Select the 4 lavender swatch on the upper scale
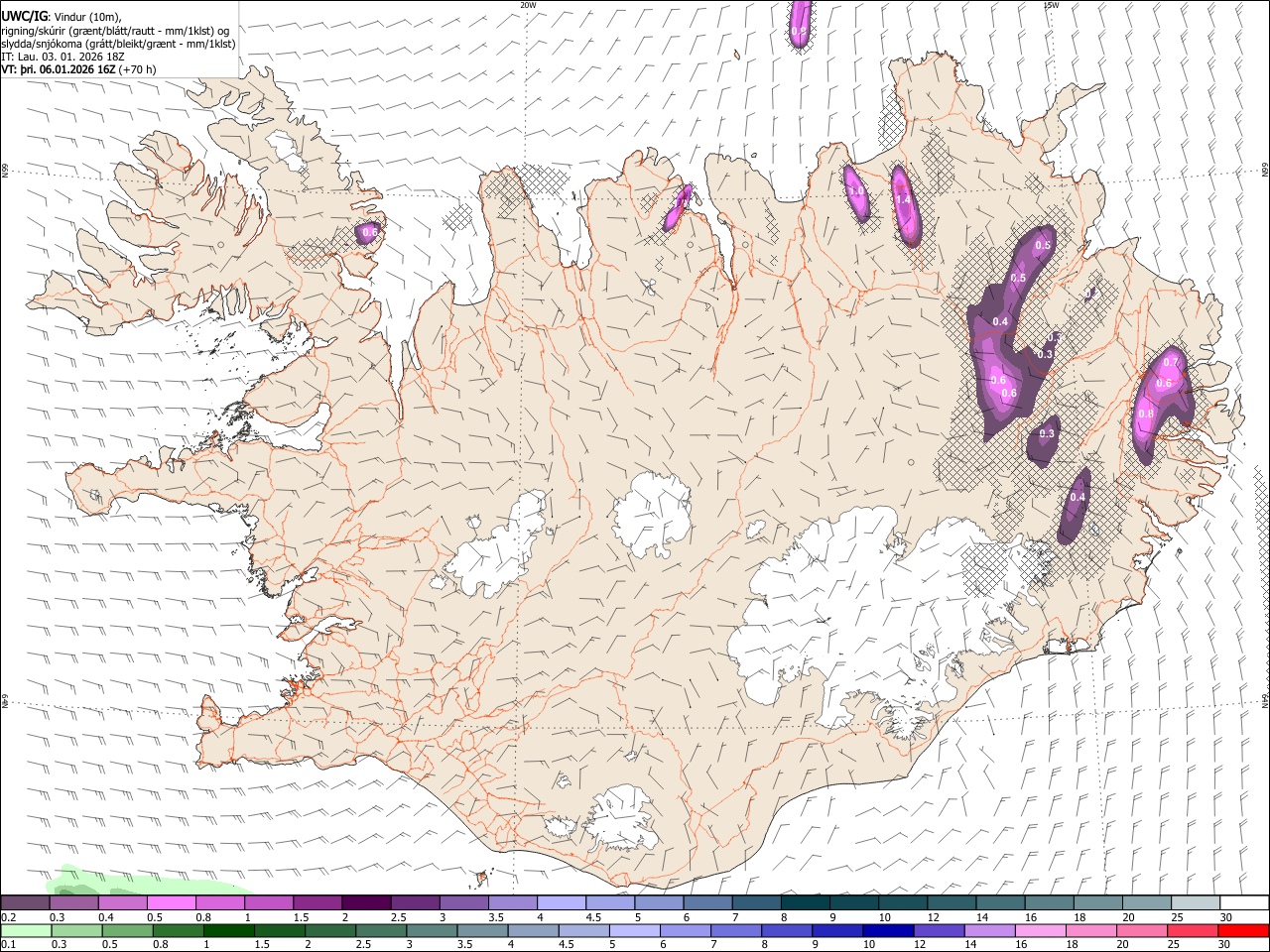The width and height of the screenshot is (1270, 952). 562,902
